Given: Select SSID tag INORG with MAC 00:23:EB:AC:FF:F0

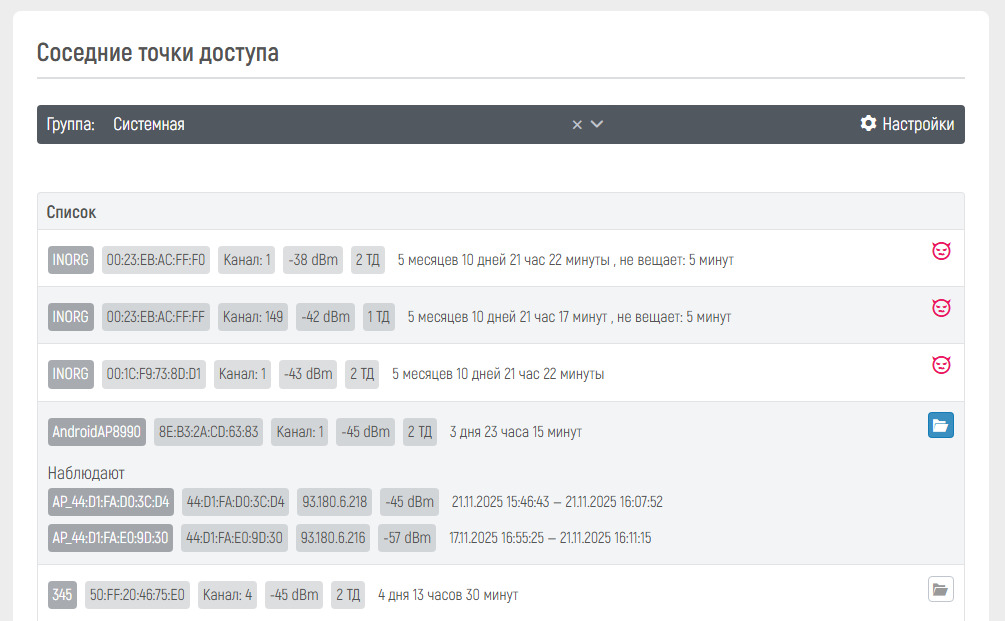Looking at the screenshot, I should pos(71,260).
